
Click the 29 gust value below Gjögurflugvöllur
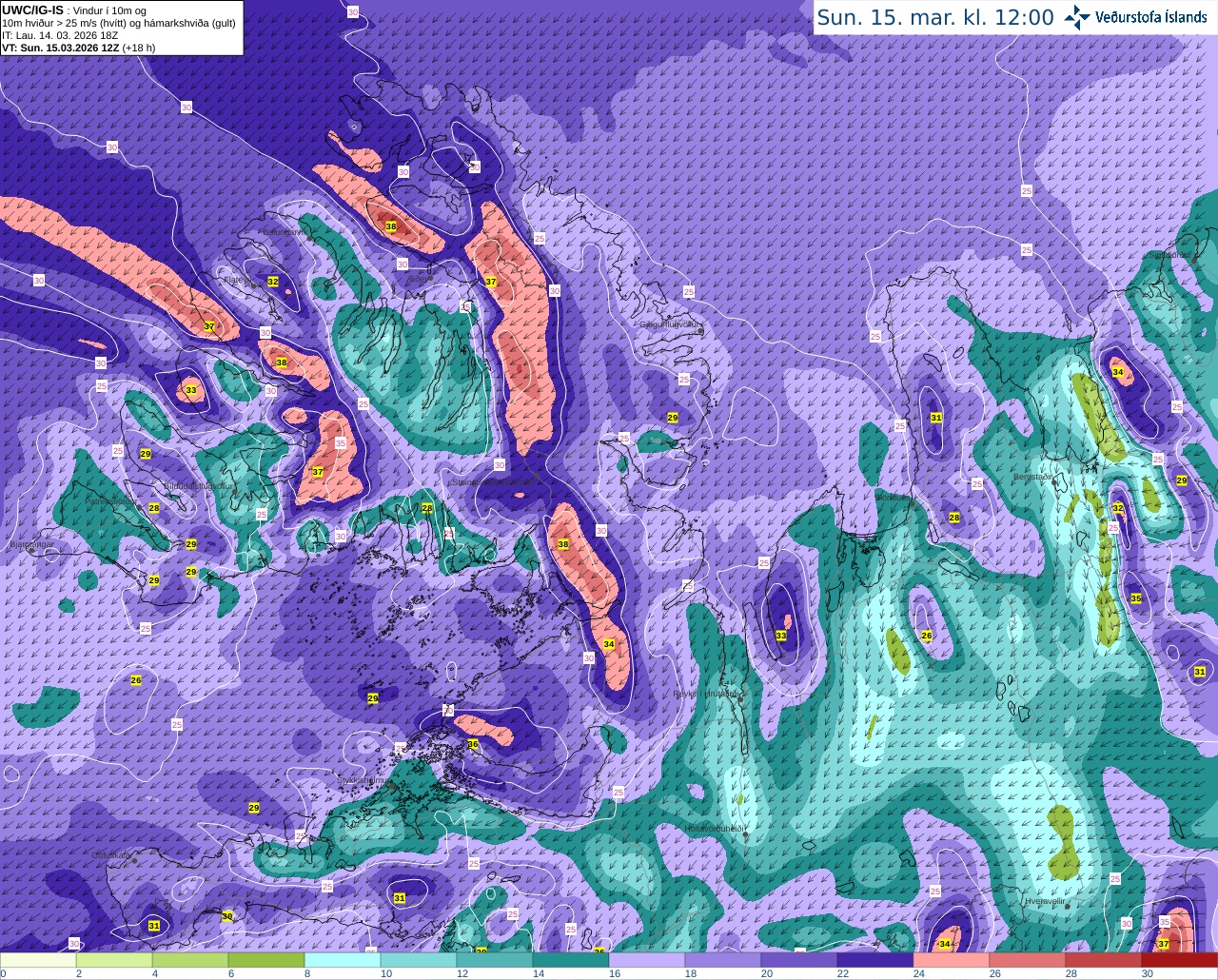[x=673, y=418]
